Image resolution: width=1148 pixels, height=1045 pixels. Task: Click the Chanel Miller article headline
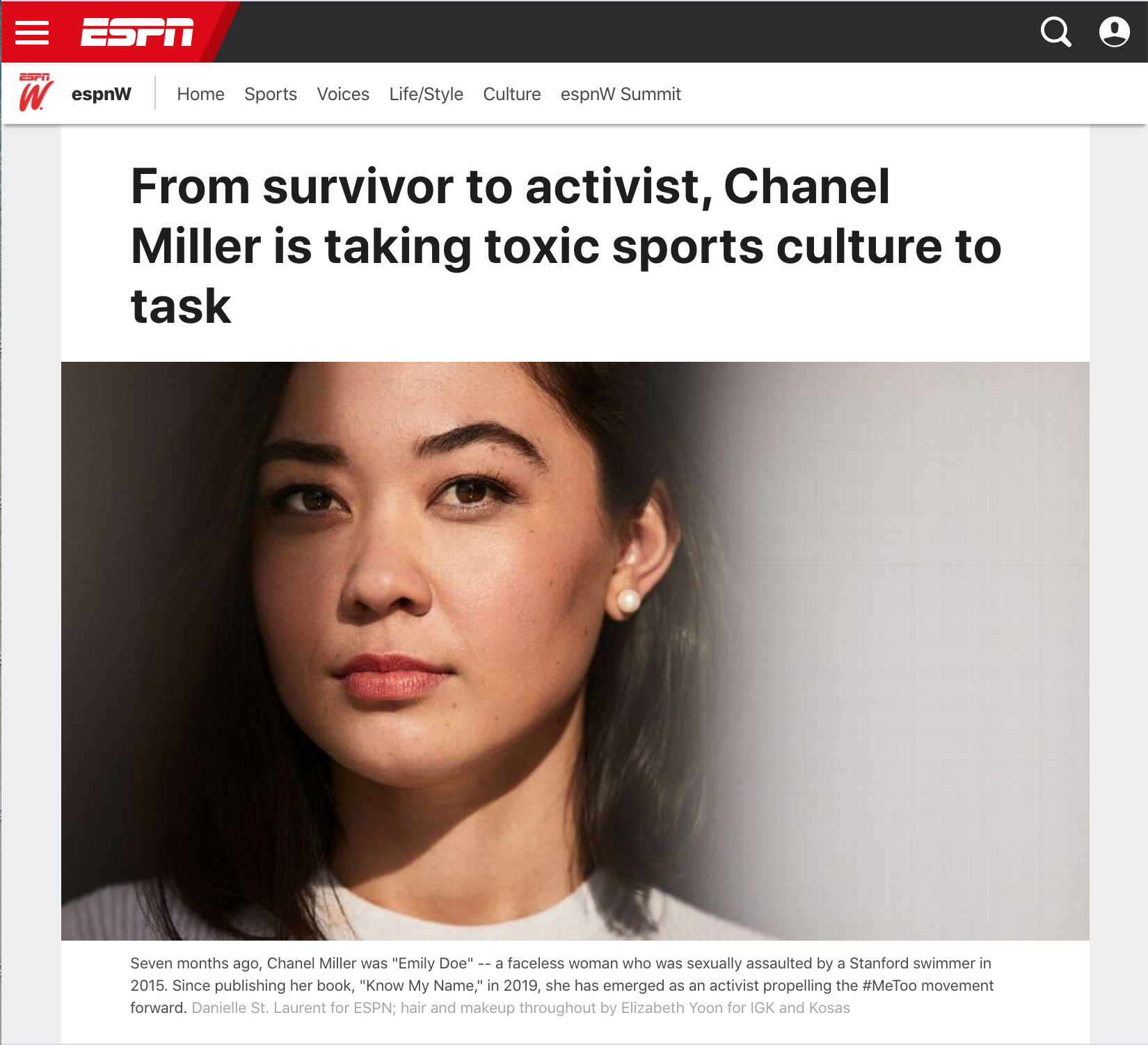pyautogui.click(x=566, y=246)
